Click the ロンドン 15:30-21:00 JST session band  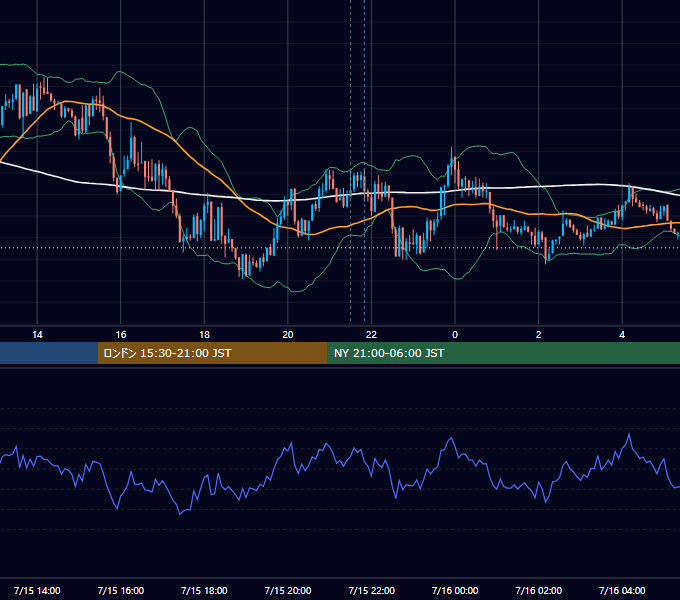[x=212, y=353]
